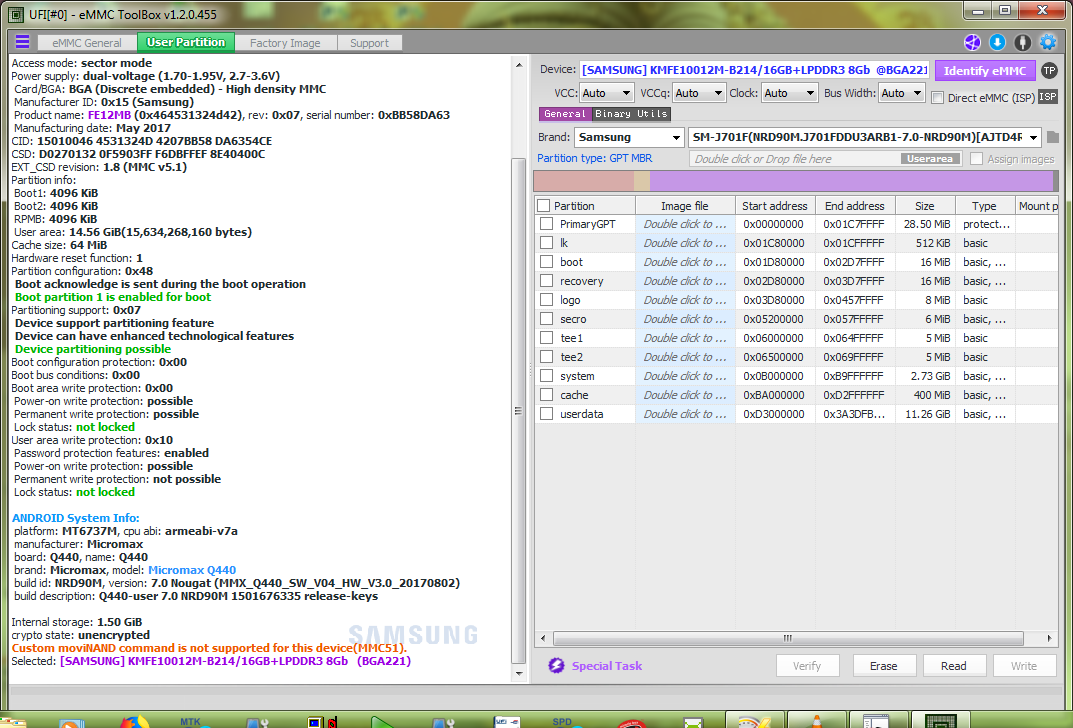
Task: Open the Support tab
Action: (370, 42)
